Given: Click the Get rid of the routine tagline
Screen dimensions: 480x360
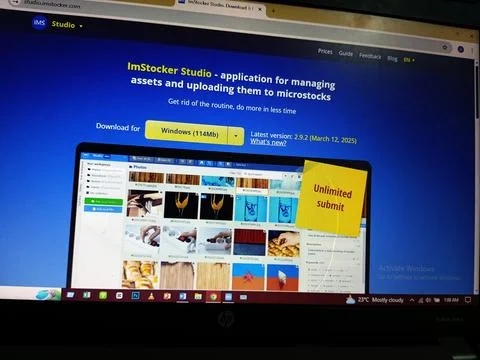Looking at the screenshot, I should 232,106.
